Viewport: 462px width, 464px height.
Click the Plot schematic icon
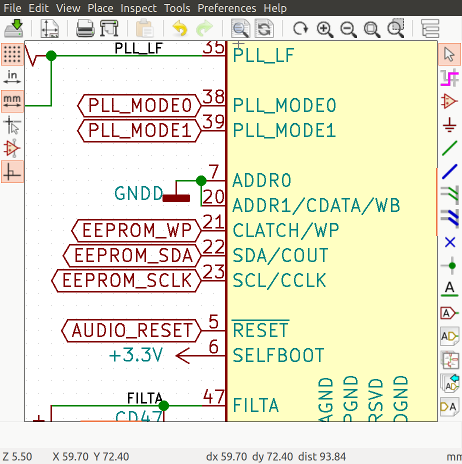(109, 29)
